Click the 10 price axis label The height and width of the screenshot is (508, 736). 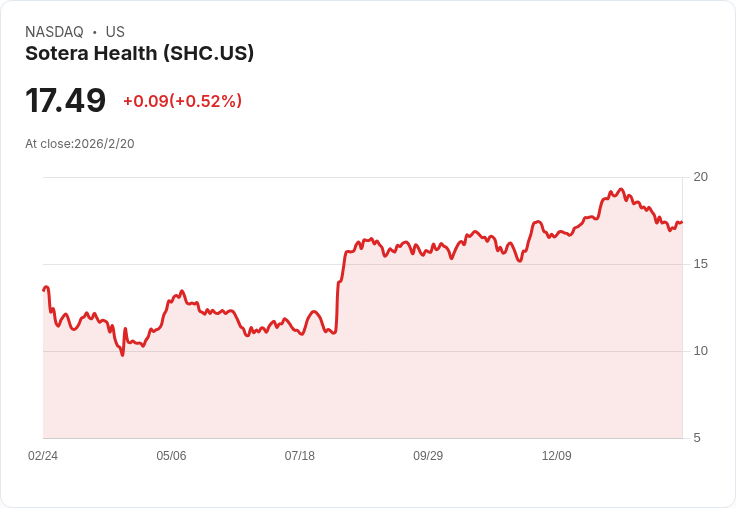pos(700,351)
